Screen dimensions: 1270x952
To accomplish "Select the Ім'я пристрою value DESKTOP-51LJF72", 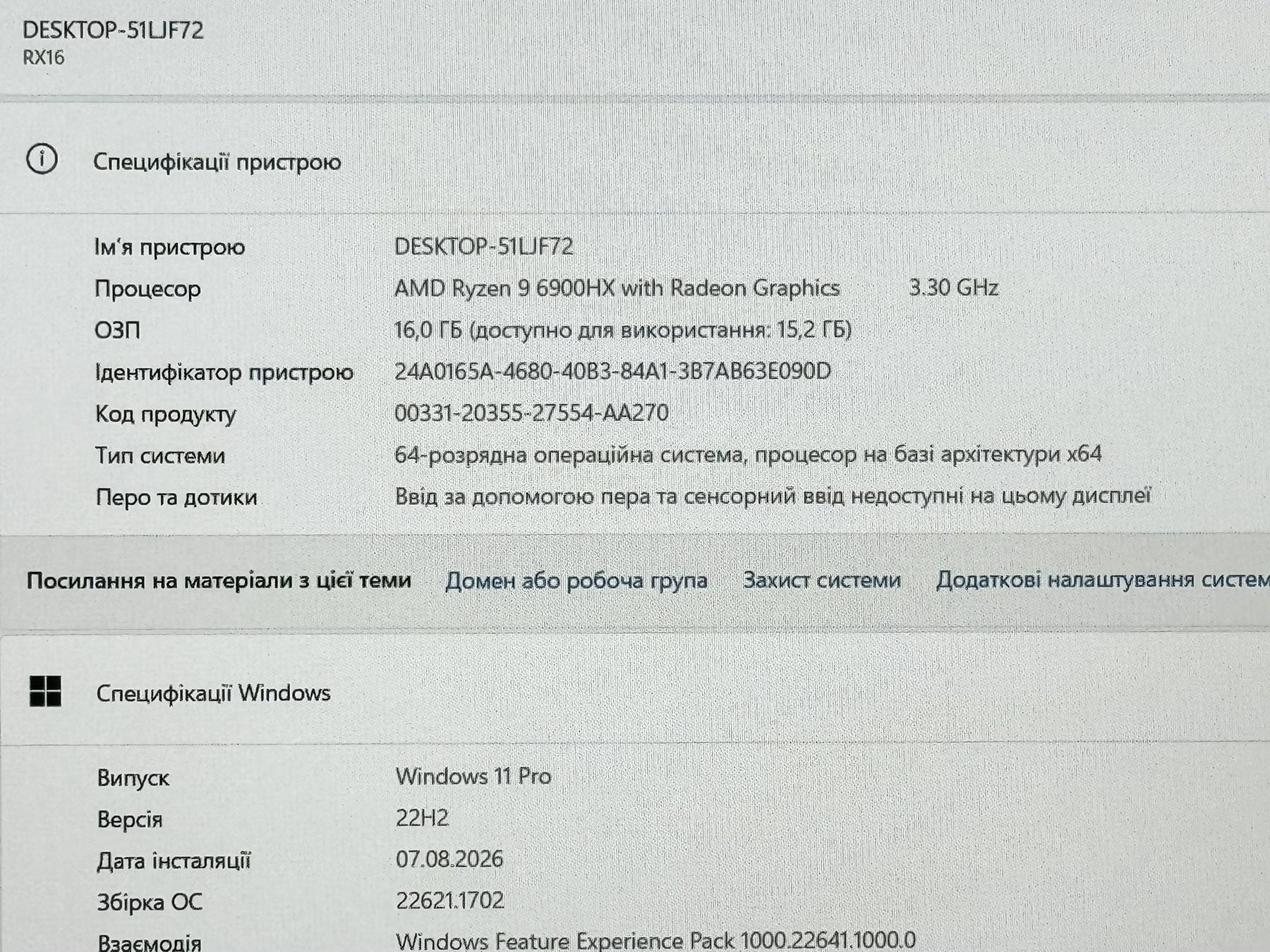I will [483, 246].
